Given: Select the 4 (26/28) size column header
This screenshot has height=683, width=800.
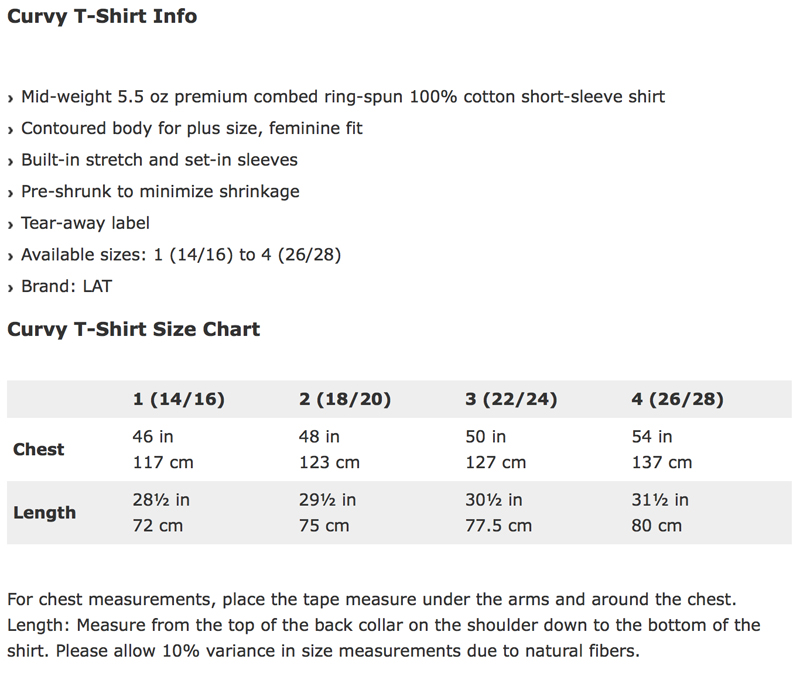Looking at the screenshot, I should tap(677, 400).
